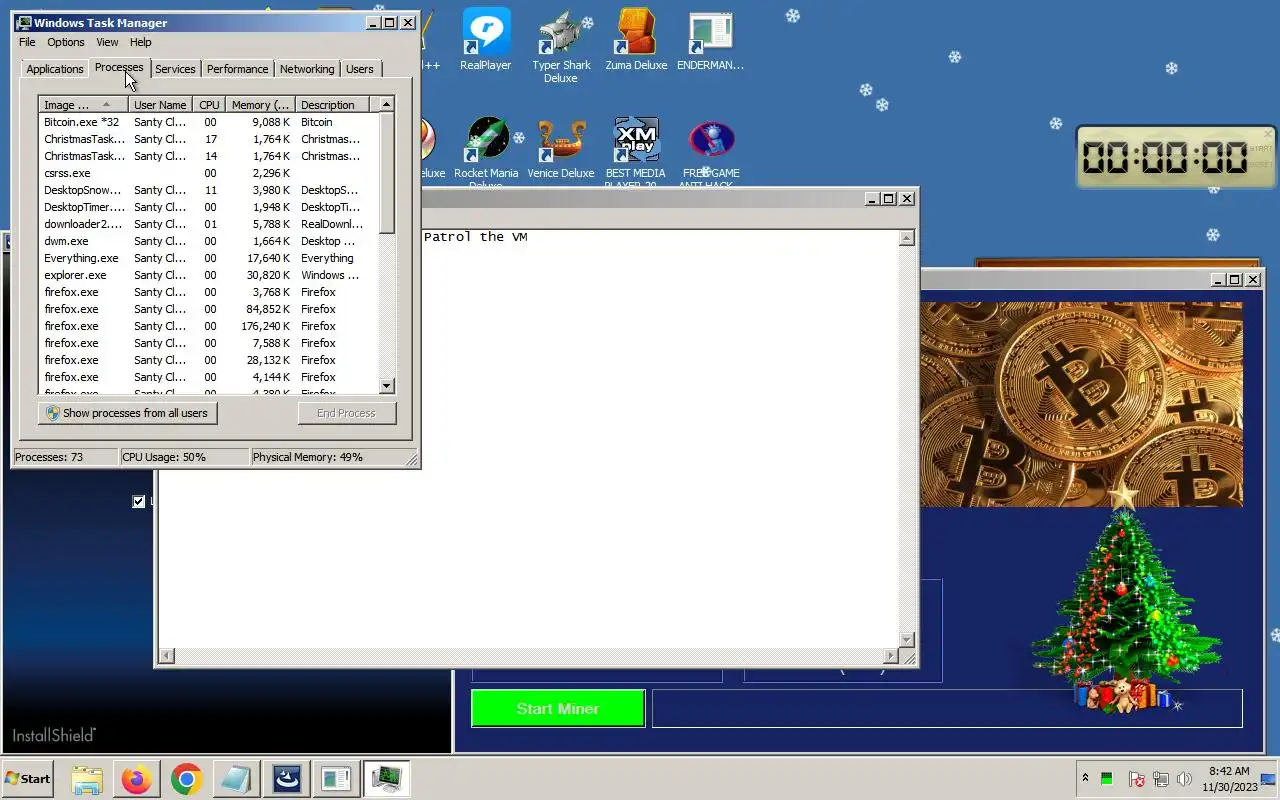Viewport: 1280px width, 800px height.
Task: Select the DesktopSnow process row
Action: 209,190
